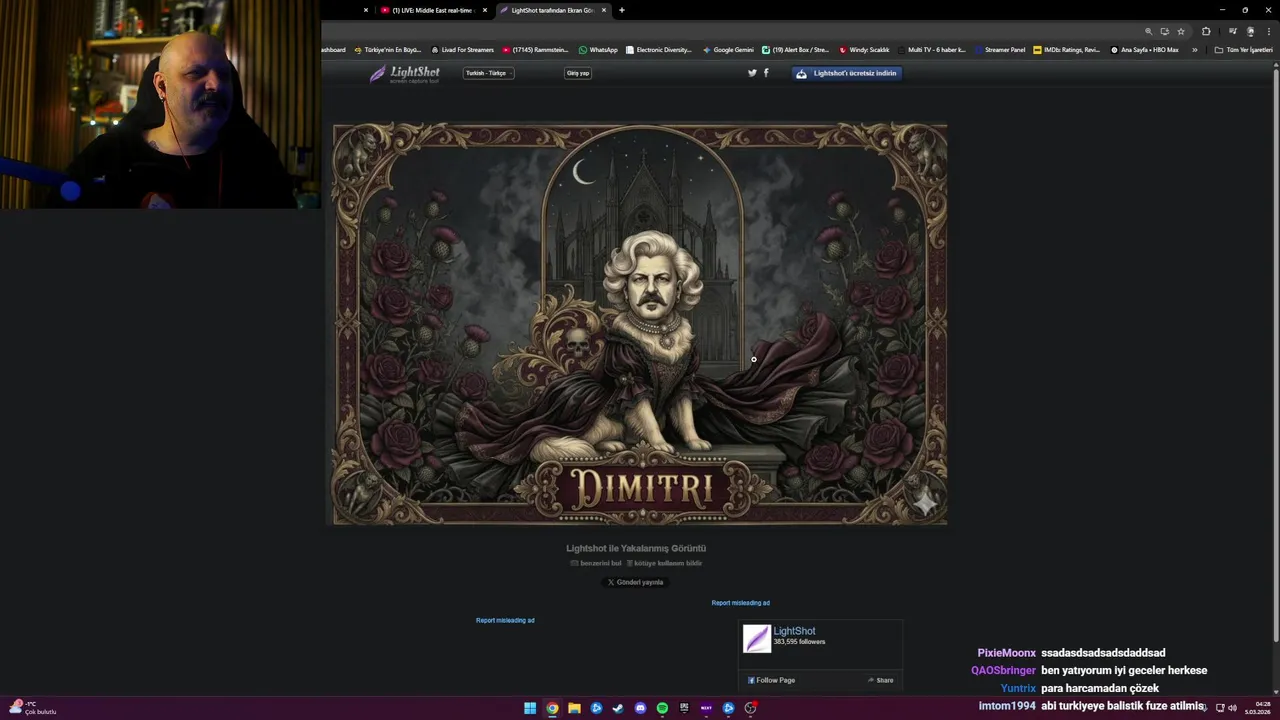Open LightShot's Facebook icon in header
The height and width of the screenshot is (720, 1280).
pos(766,73)
